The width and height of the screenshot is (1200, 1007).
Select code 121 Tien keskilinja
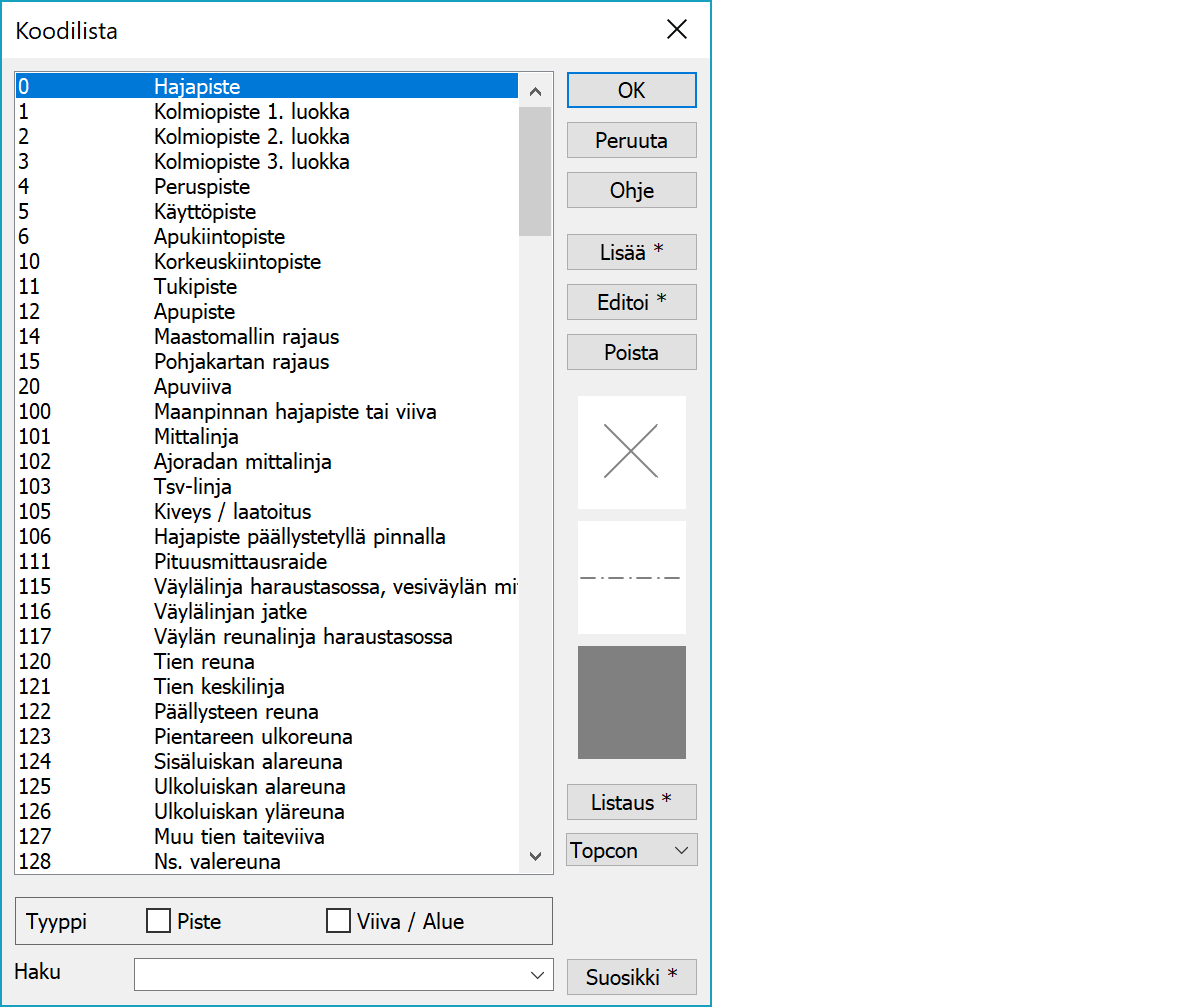[219, 687]
